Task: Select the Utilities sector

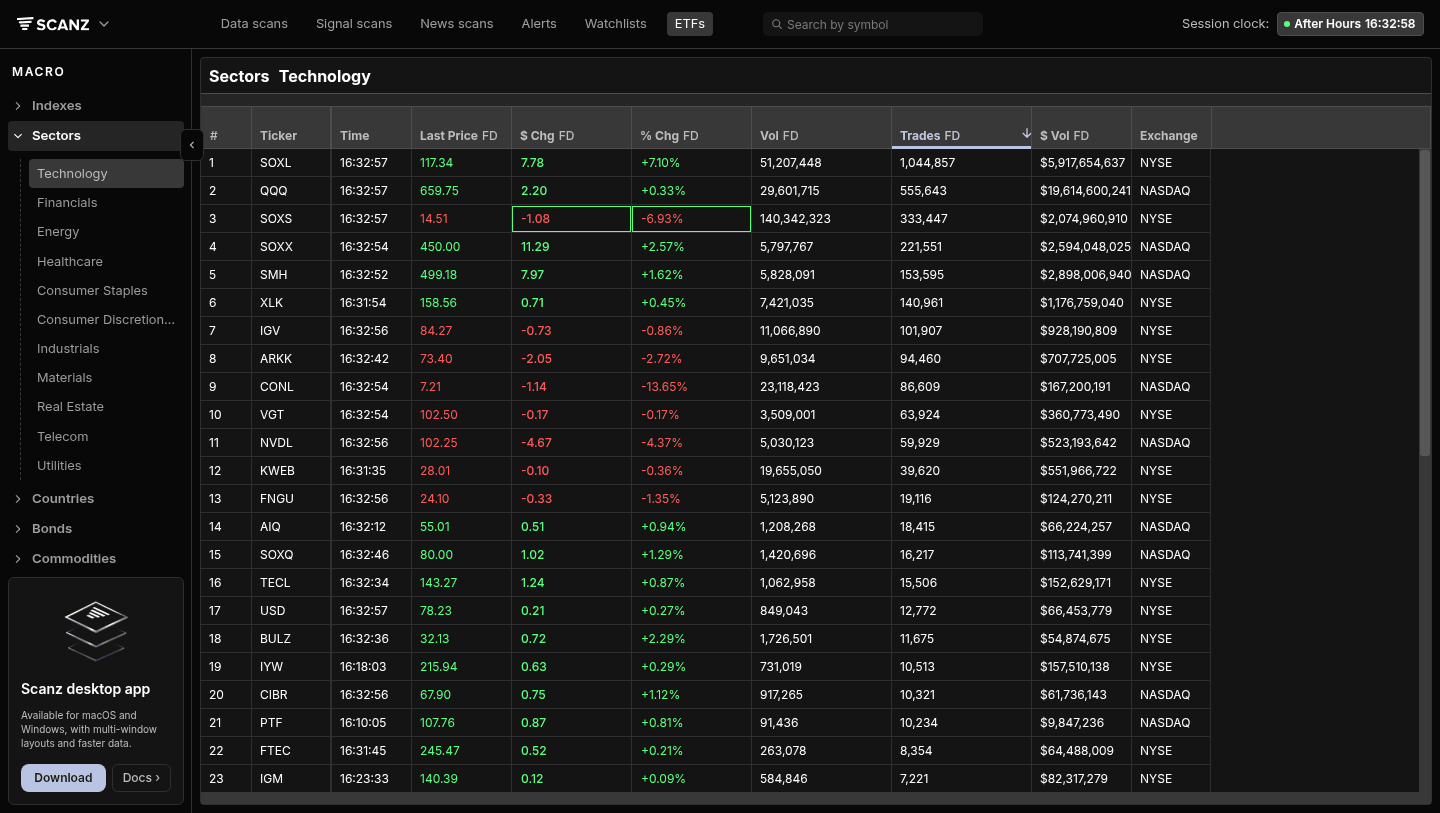Action: pos(106,466)
